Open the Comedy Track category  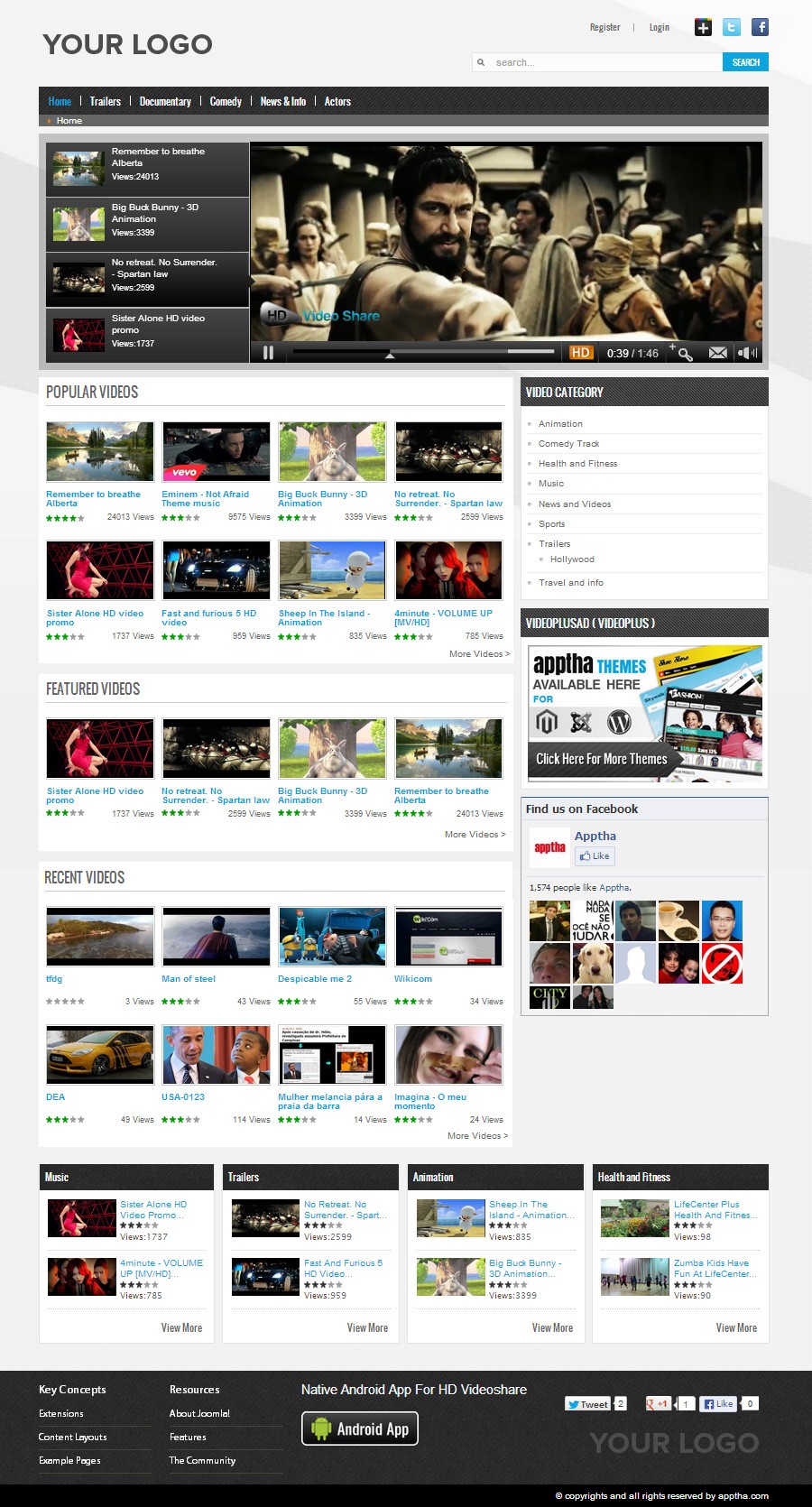pyautogui.click(x=568, y=443)
